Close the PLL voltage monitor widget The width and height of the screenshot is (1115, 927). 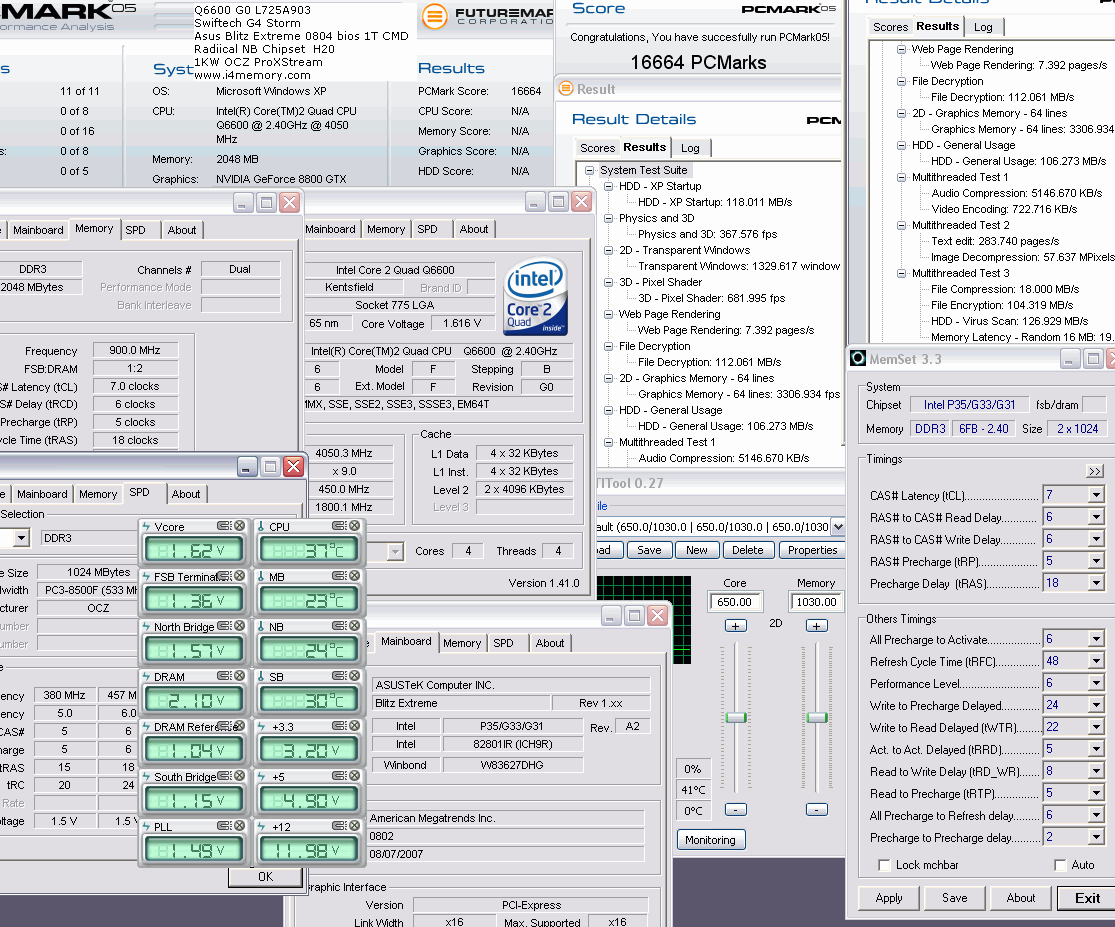[x=240, y=826]
